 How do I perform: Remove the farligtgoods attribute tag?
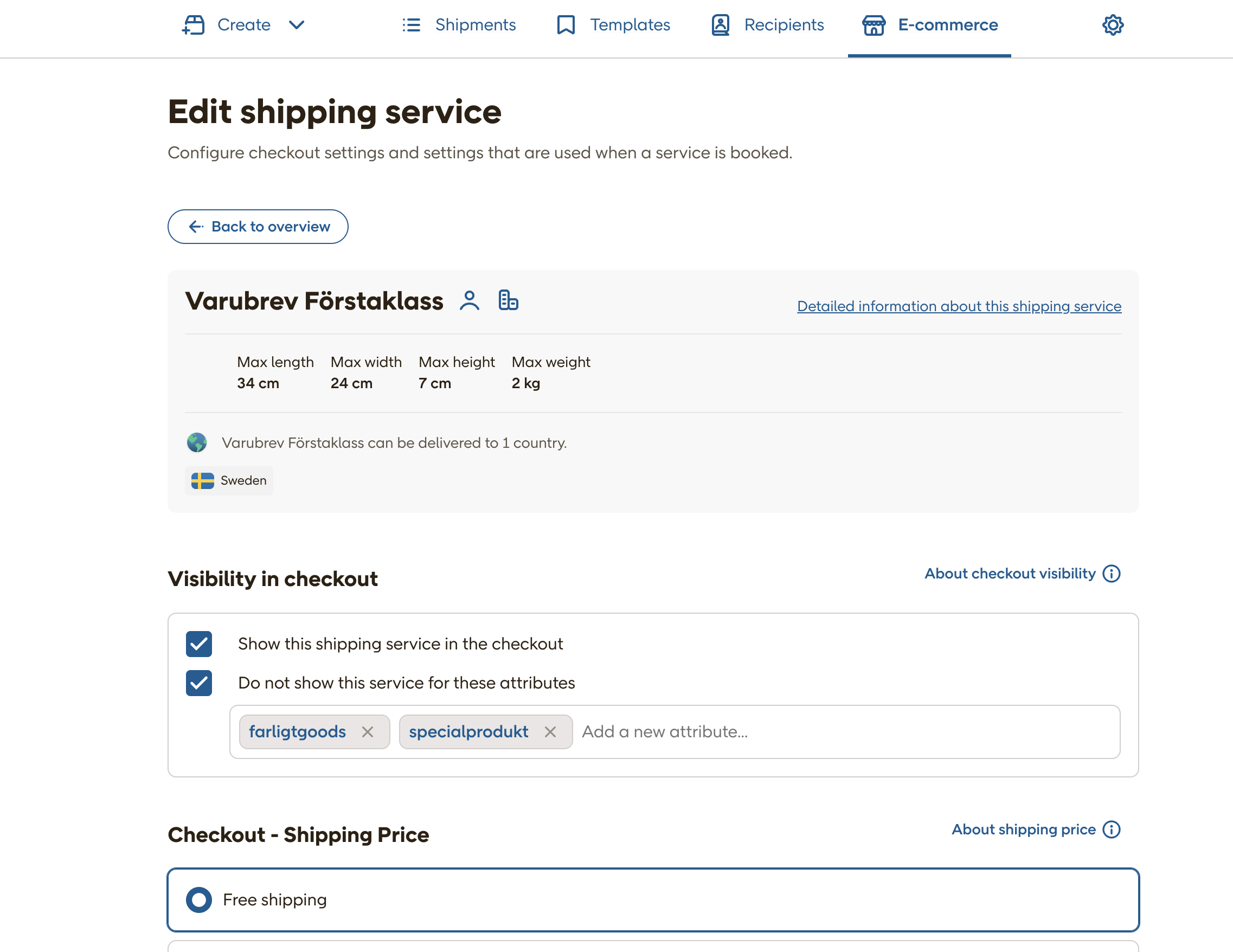point(368,731)
